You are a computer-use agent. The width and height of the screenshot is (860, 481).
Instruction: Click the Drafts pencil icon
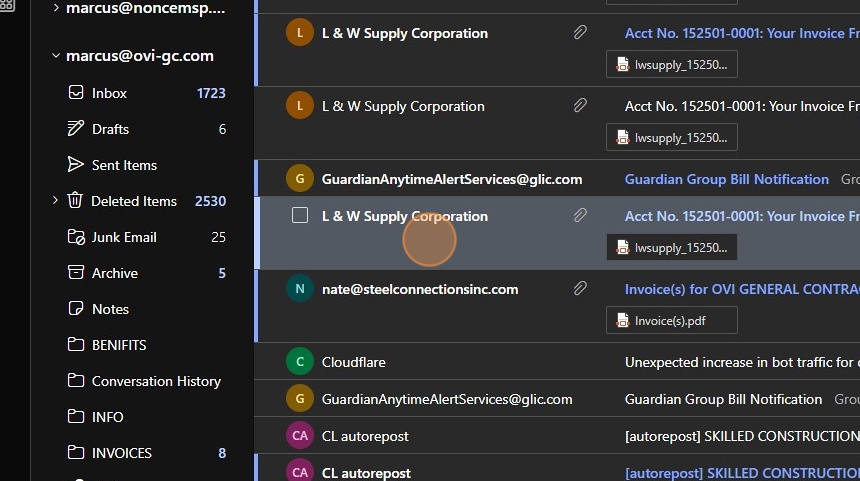(x=75, y=128)
